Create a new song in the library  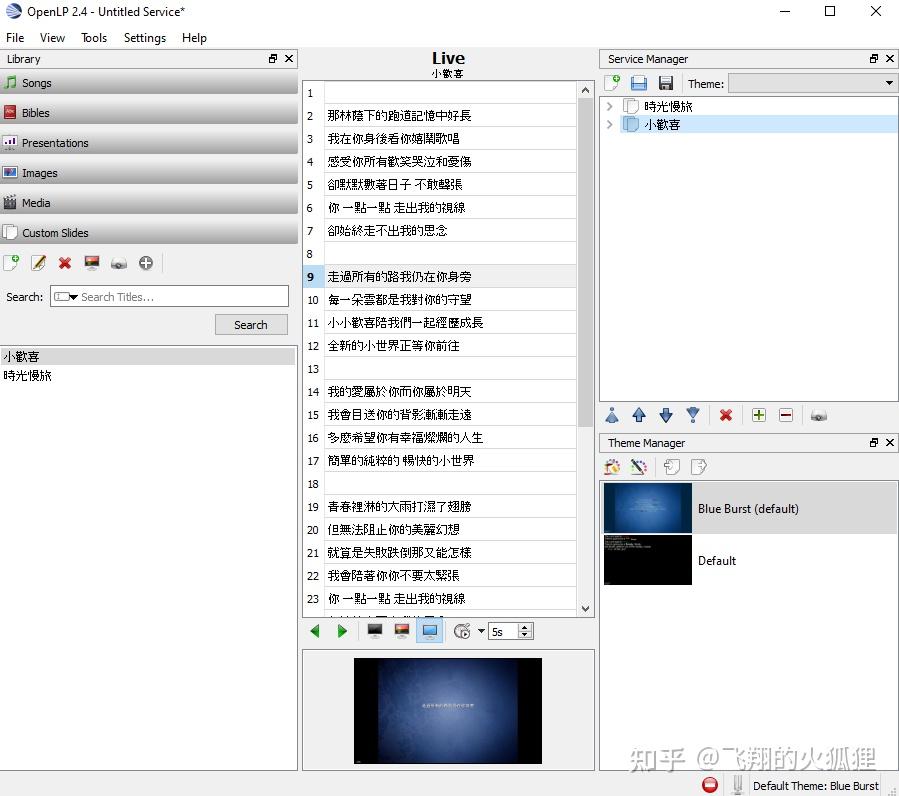click(x=12, y=263)
